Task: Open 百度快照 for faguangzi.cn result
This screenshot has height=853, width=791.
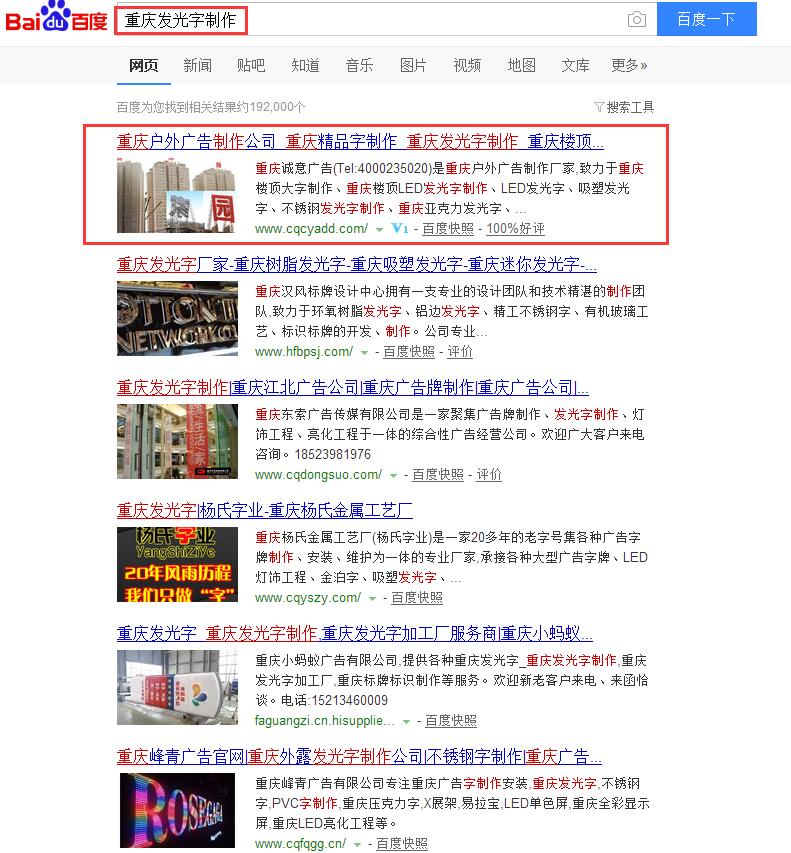Action: 450,721
